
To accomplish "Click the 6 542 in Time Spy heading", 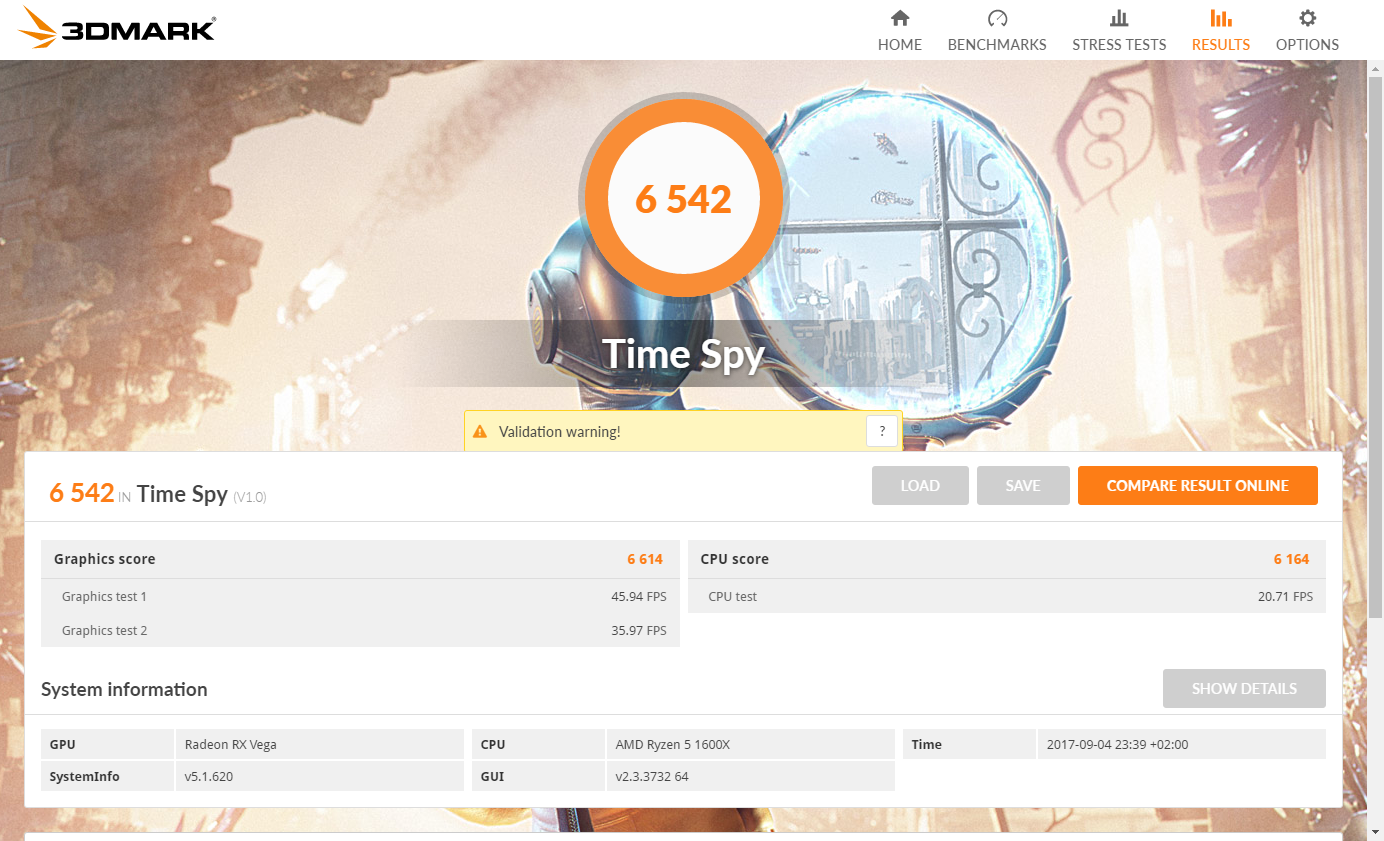I will (x=158, y=493).
